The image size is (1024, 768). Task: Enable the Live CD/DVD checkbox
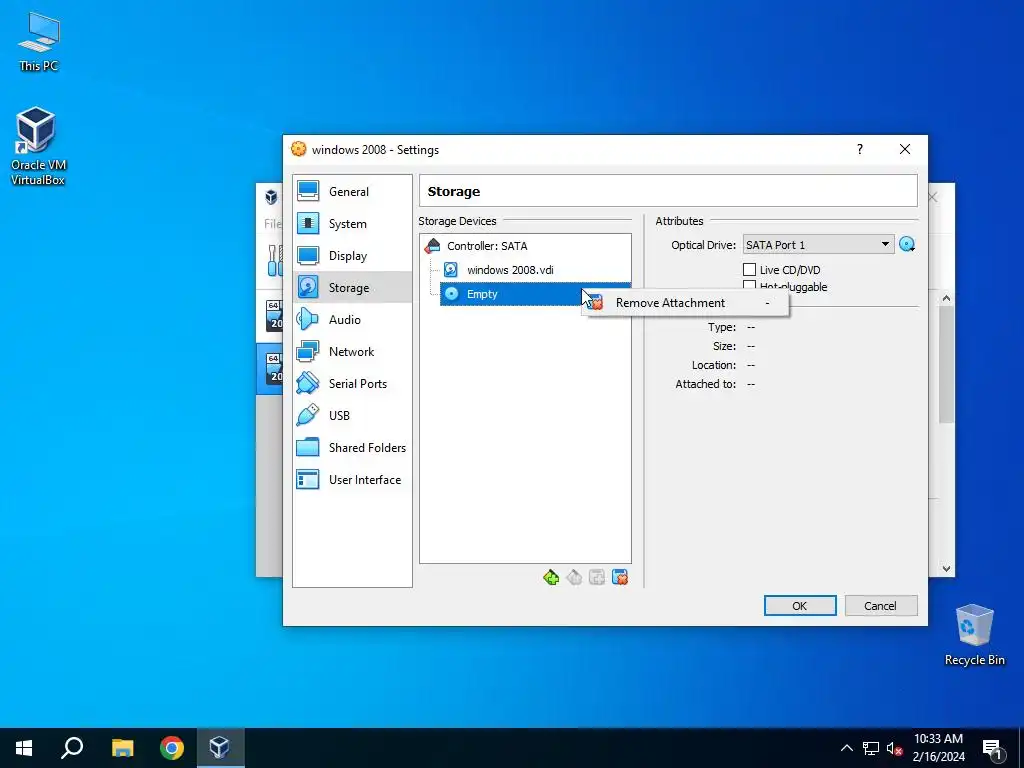pyautogui.click(x=750, y=270)
